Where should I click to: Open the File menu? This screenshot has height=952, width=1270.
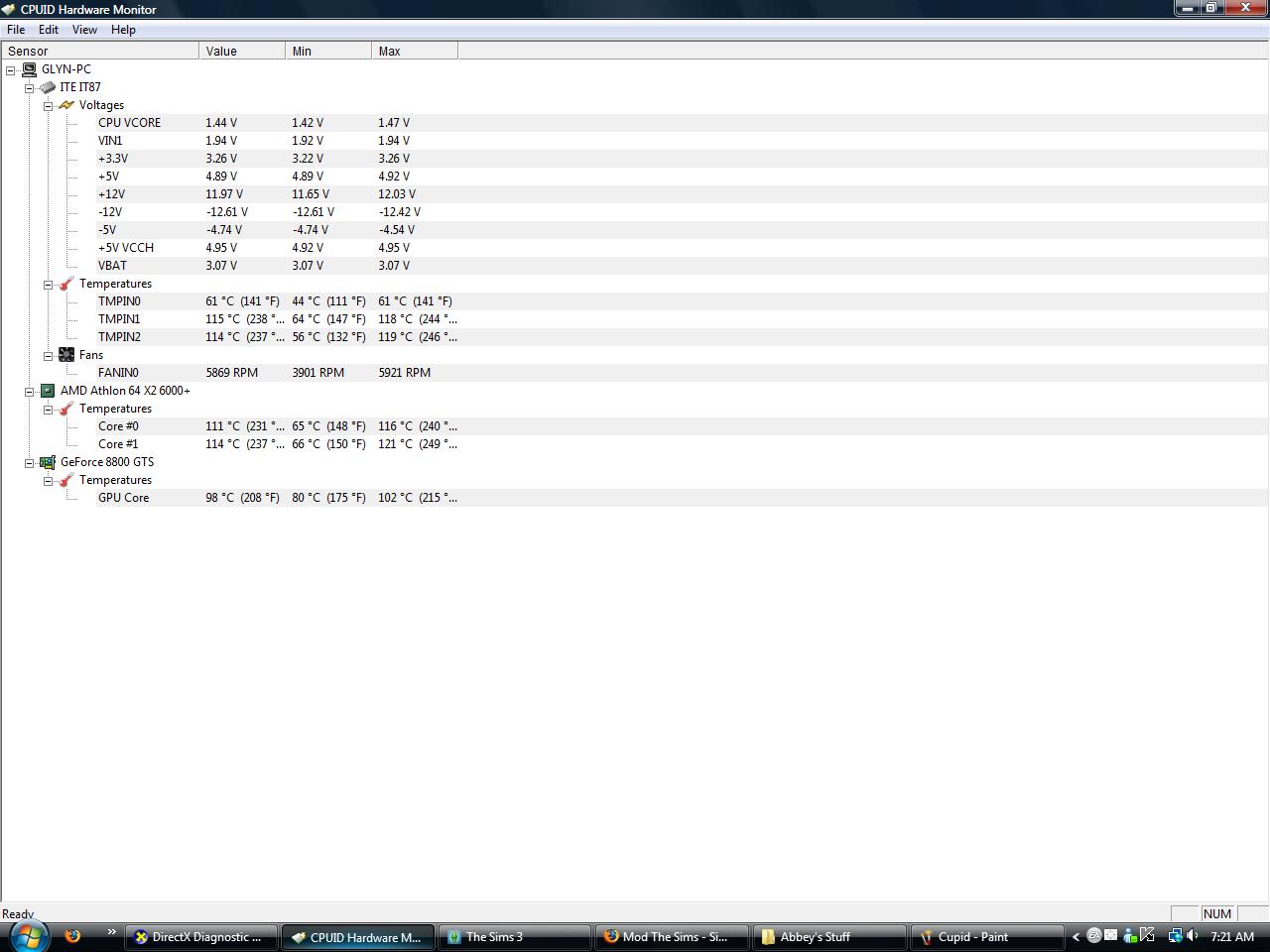[16, 30]
